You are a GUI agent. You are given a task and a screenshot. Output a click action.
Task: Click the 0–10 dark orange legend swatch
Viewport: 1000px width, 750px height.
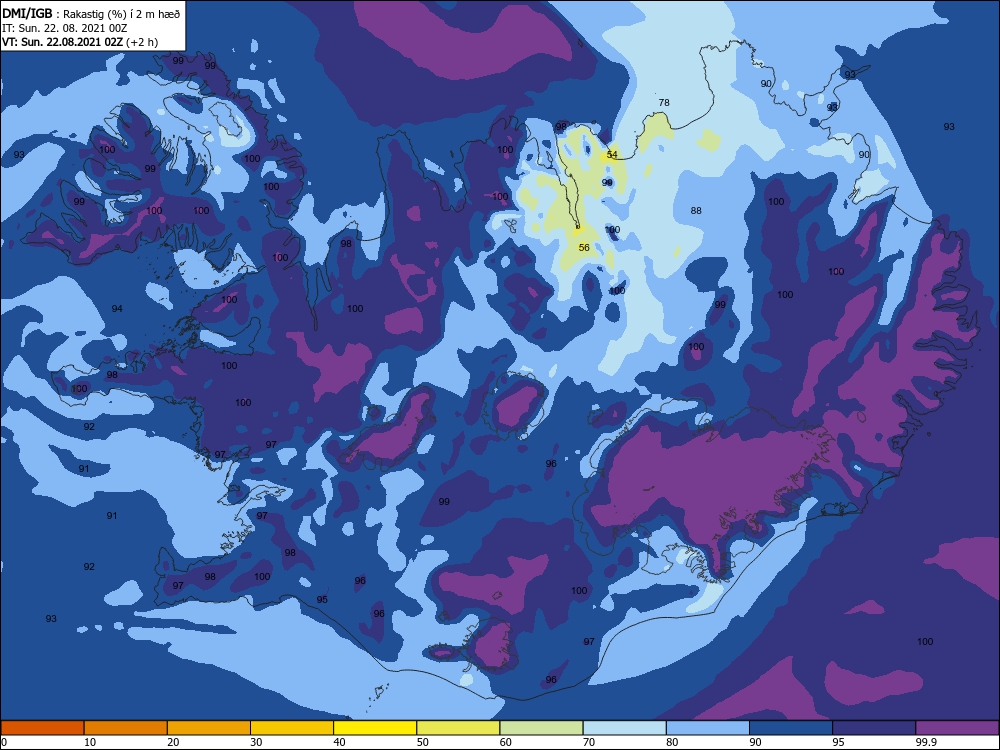pyautogui.click(x=42, y=728)
